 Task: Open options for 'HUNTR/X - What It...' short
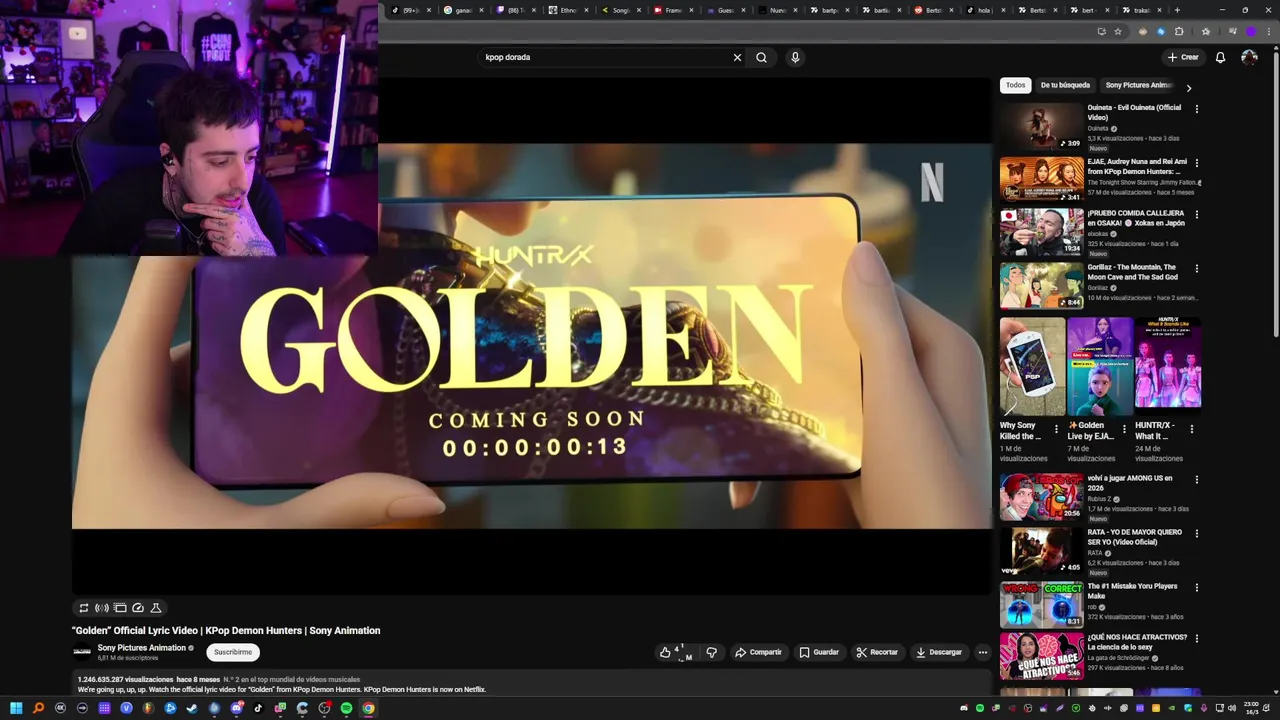click(1191, 429)
